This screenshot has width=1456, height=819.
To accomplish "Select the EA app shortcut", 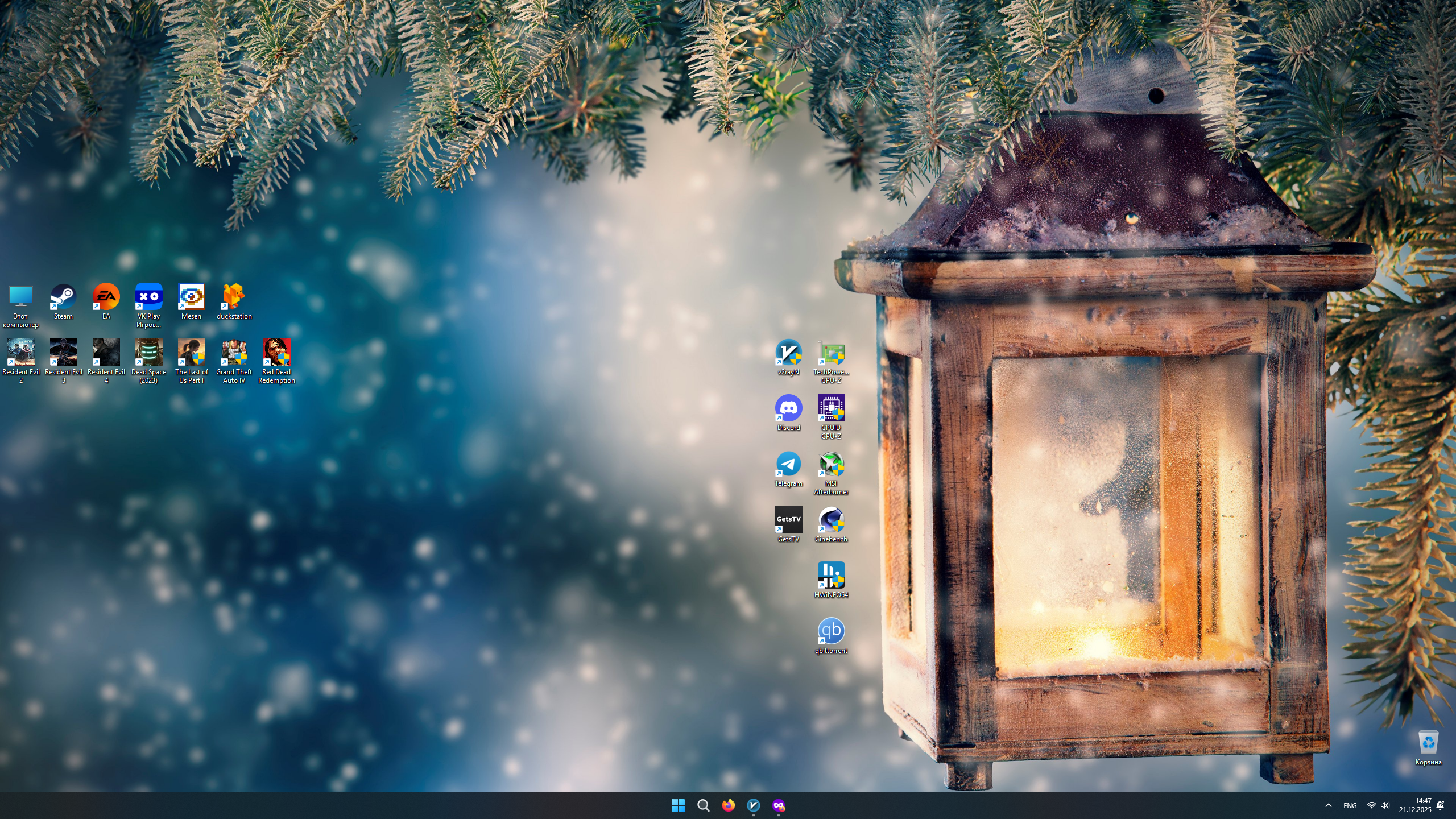I will [x=106, y=297].
